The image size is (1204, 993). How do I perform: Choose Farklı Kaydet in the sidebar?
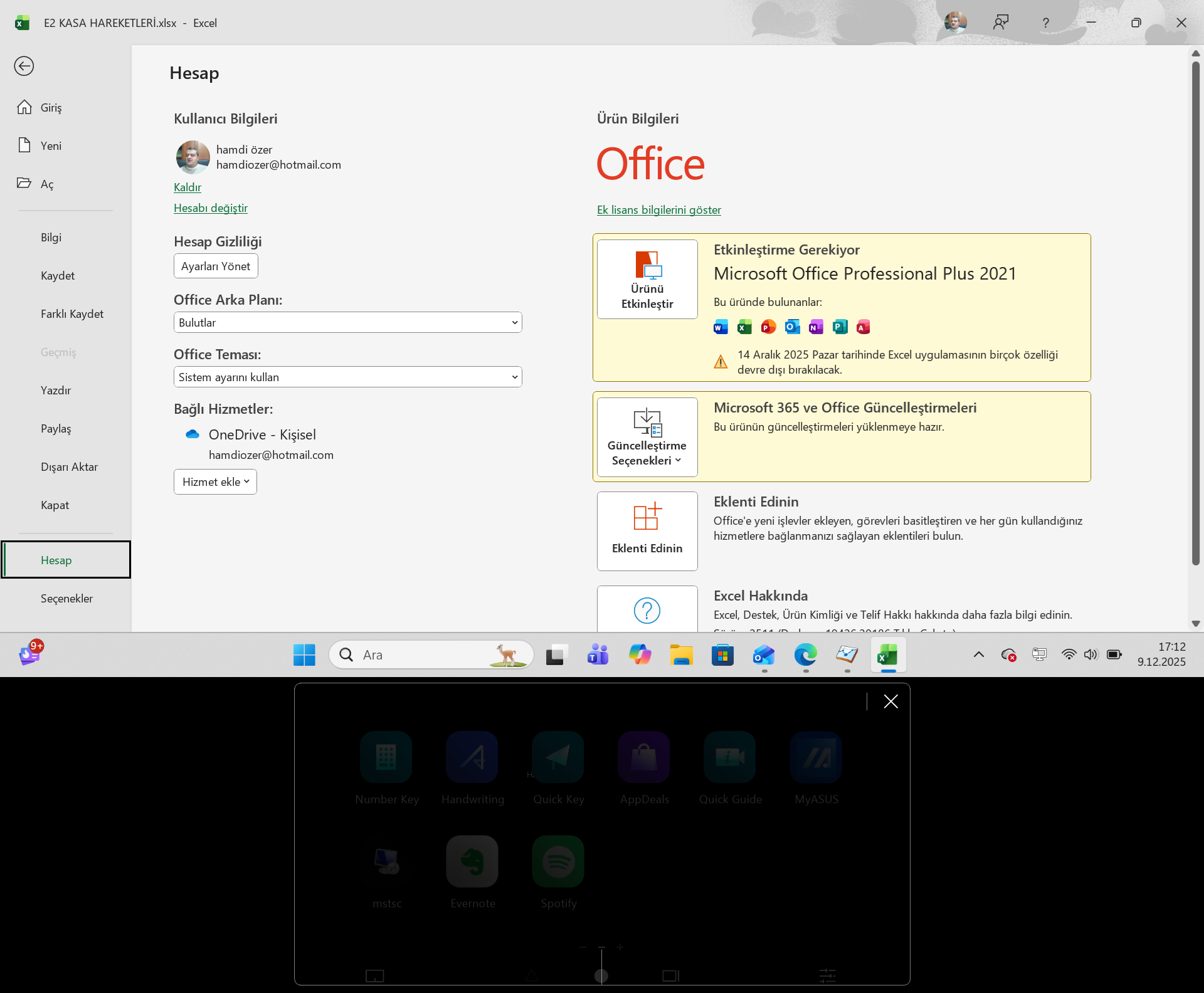[66, 313]
